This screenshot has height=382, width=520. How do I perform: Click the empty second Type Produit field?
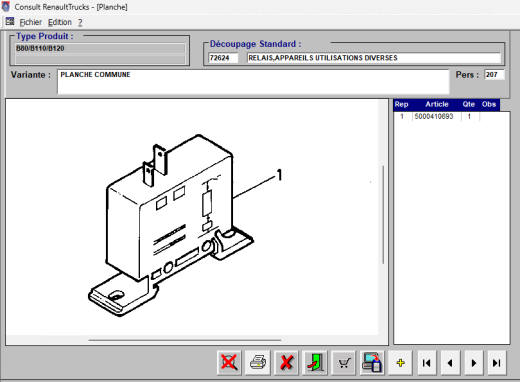(100, 59)
